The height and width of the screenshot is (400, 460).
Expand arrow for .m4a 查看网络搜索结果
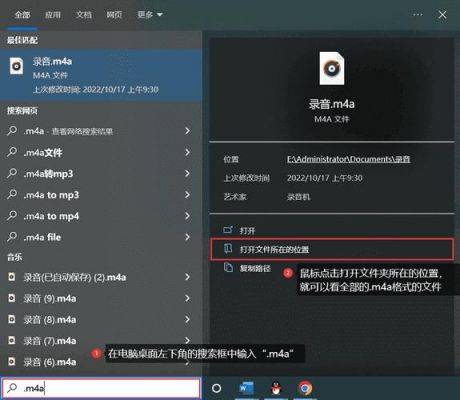coord(187,131)
